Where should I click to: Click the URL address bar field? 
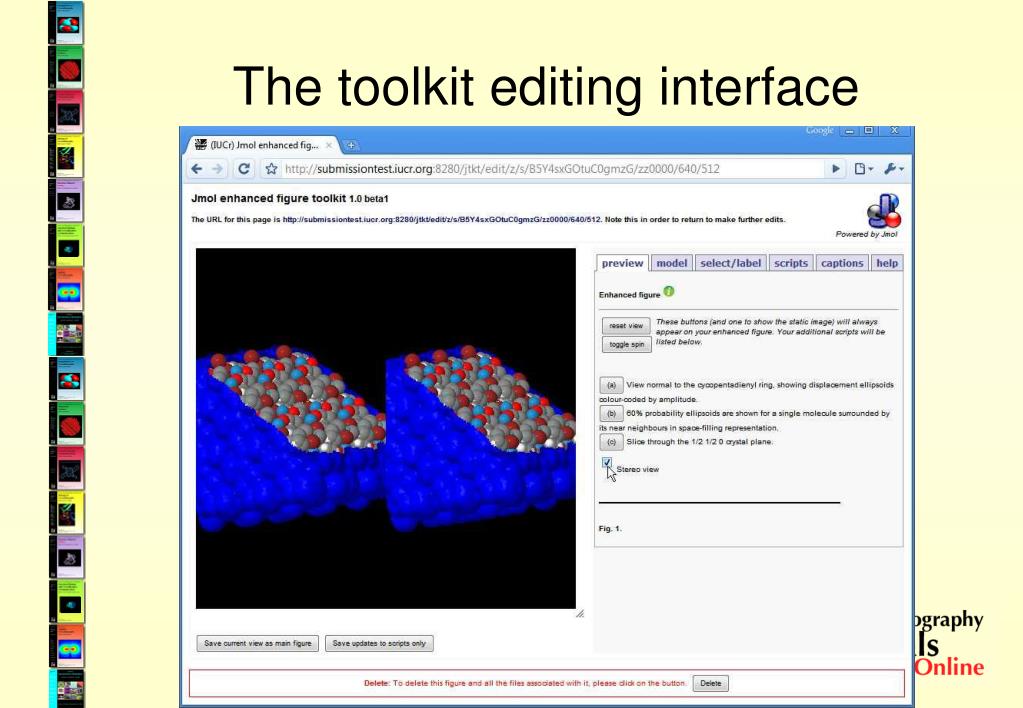click(x=555, y=169)
